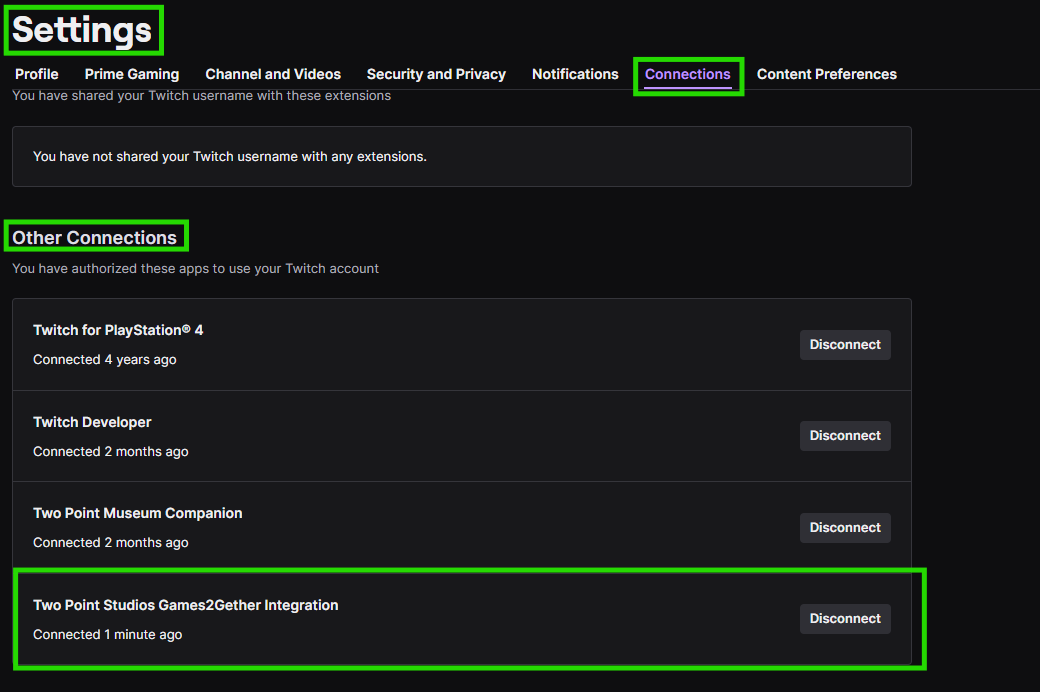The image size is (1040, 692).
Task: Open the Content Preferences tab
Action: [826, 74]
